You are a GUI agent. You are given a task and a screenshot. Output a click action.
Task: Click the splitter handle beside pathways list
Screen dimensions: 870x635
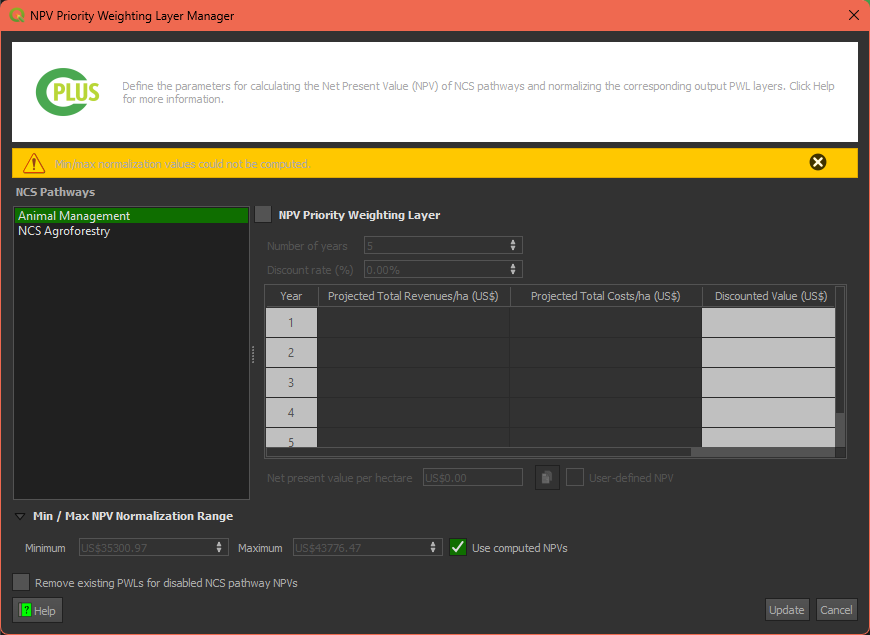(253, 355)
